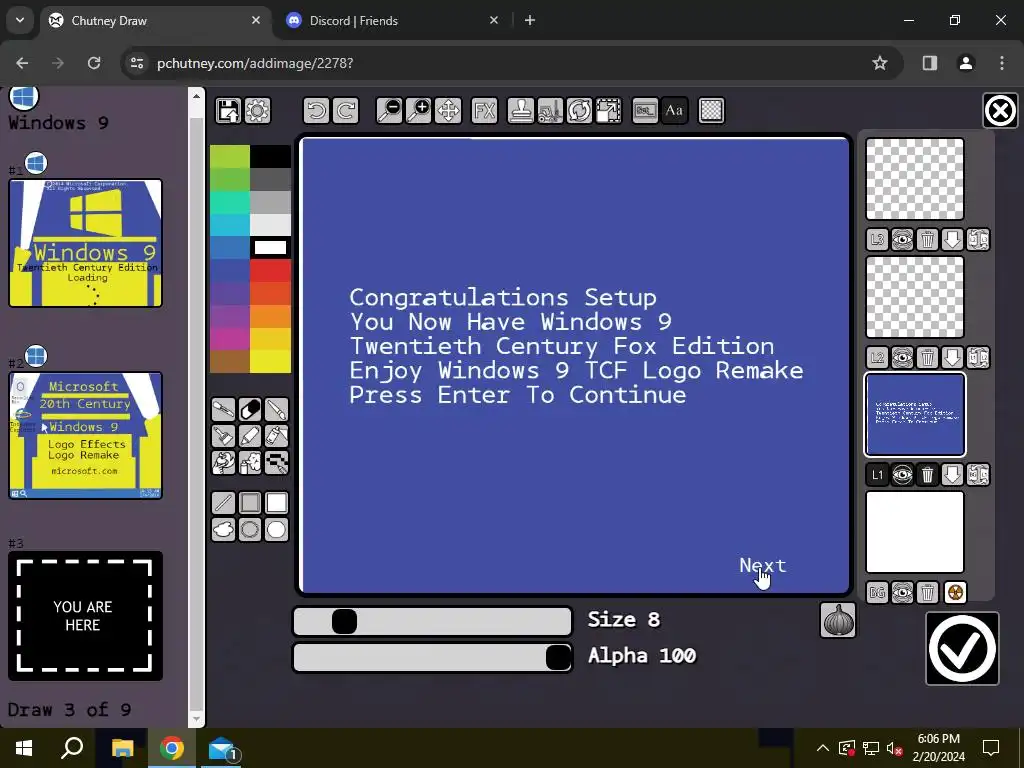
Task: Merge layer L2 down with arrow
Action: [953, 357]
